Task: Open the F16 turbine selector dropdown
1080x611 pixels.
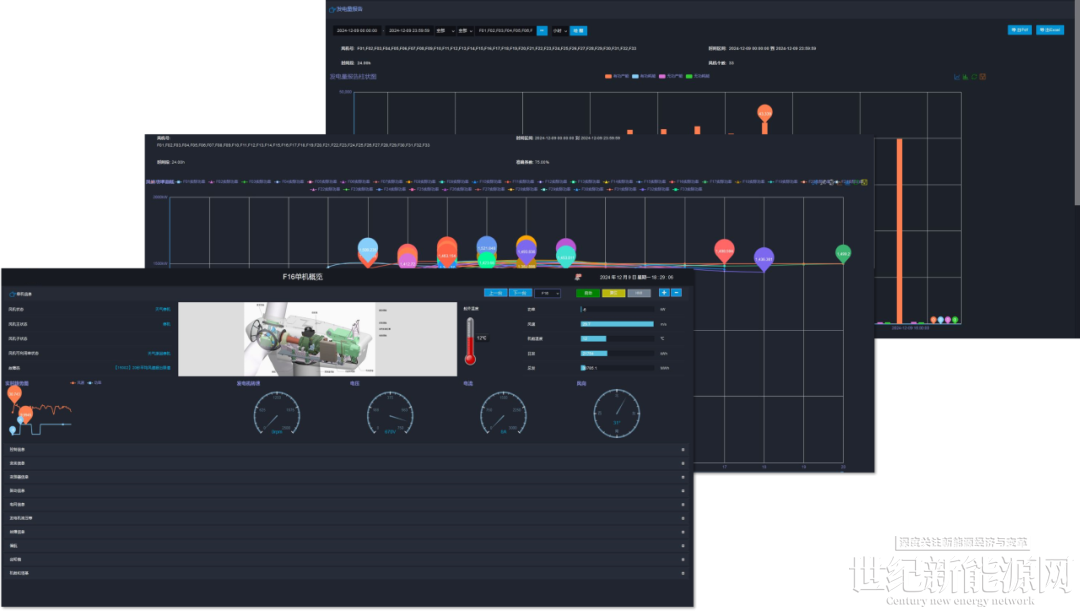Action: 548,293
